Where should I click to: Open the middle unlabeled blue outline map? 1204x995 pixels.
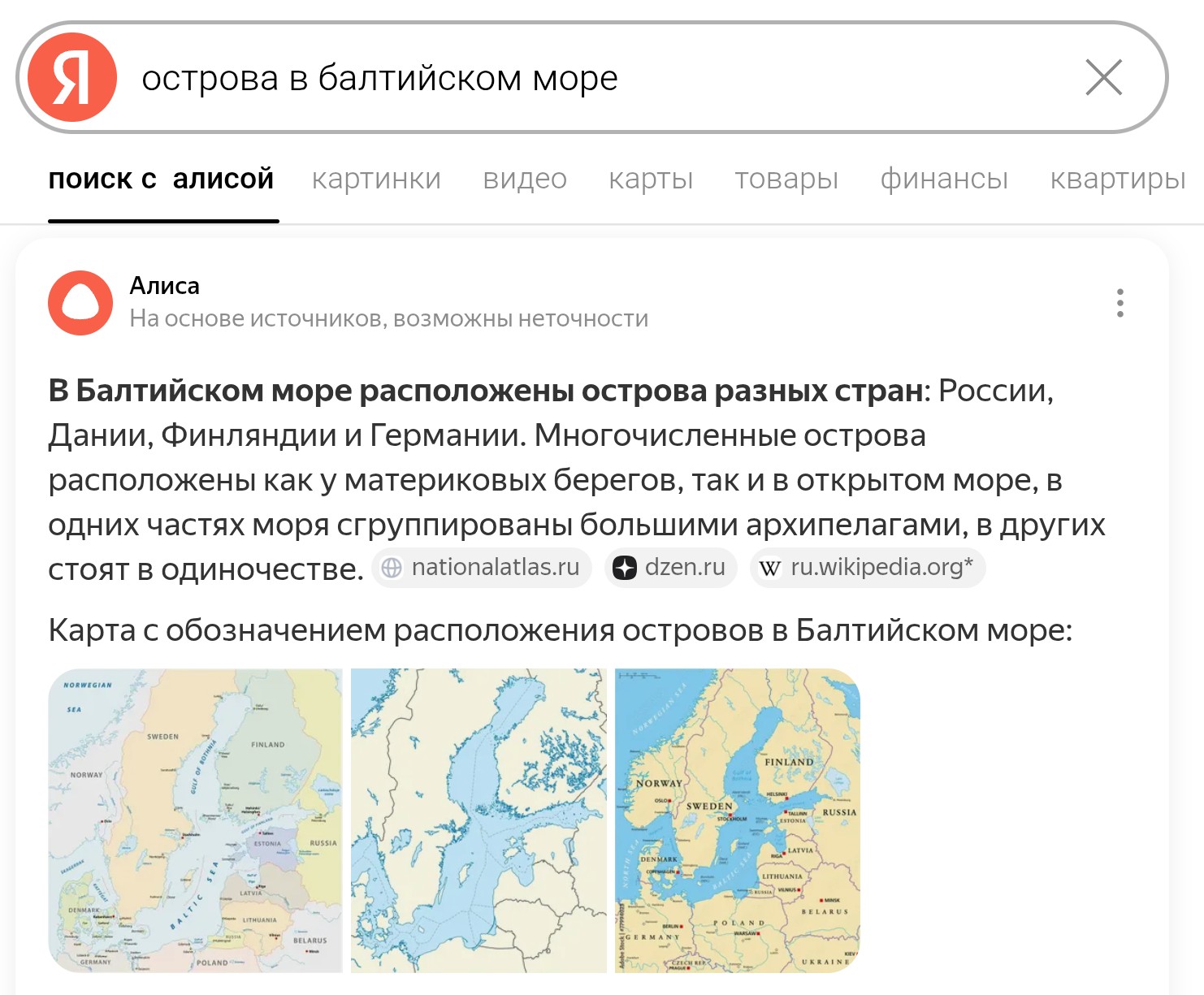pos(479,820)
